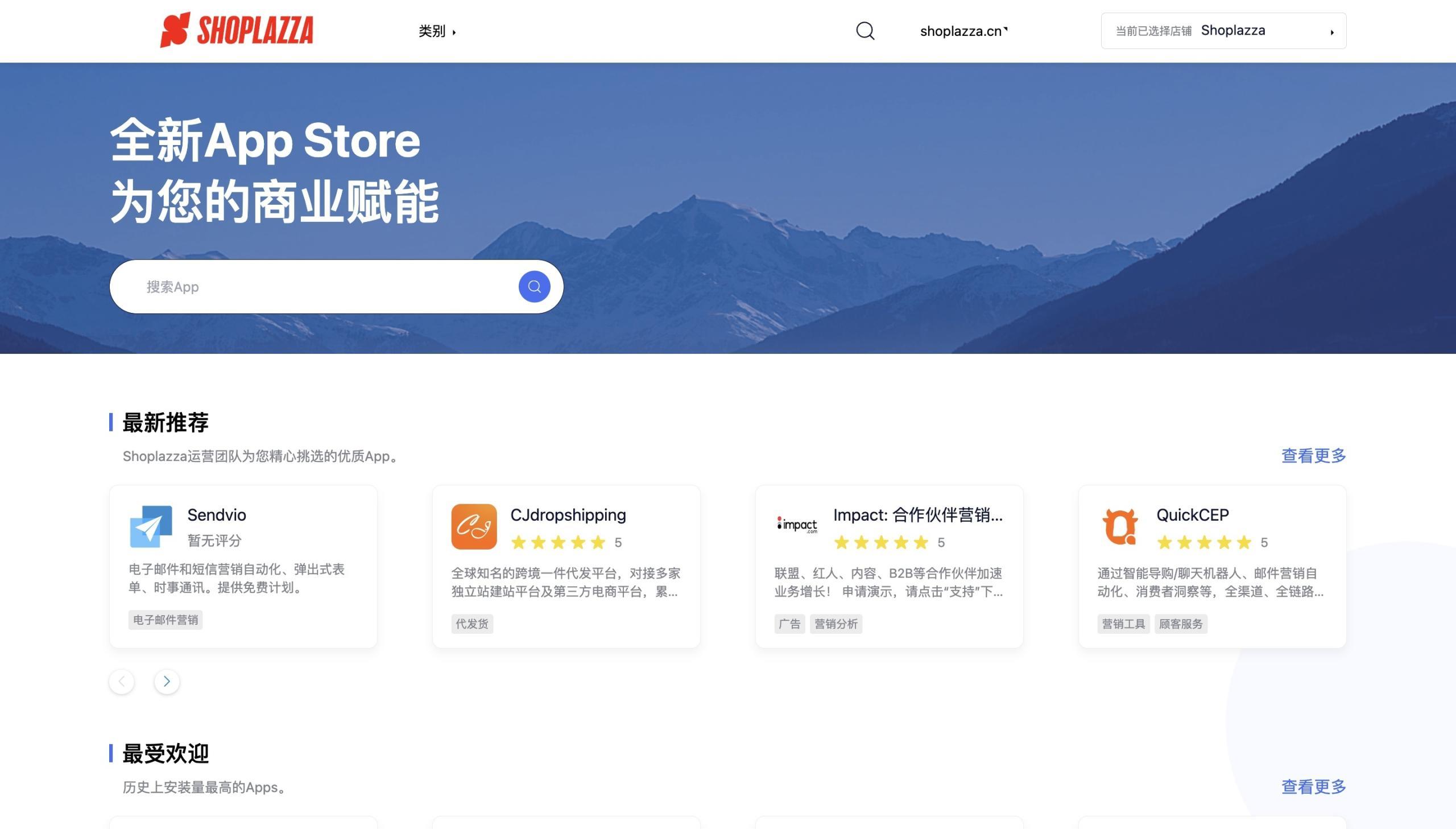
Task: Click the 当前已选择店铺 label
Action: [1153, 31]
